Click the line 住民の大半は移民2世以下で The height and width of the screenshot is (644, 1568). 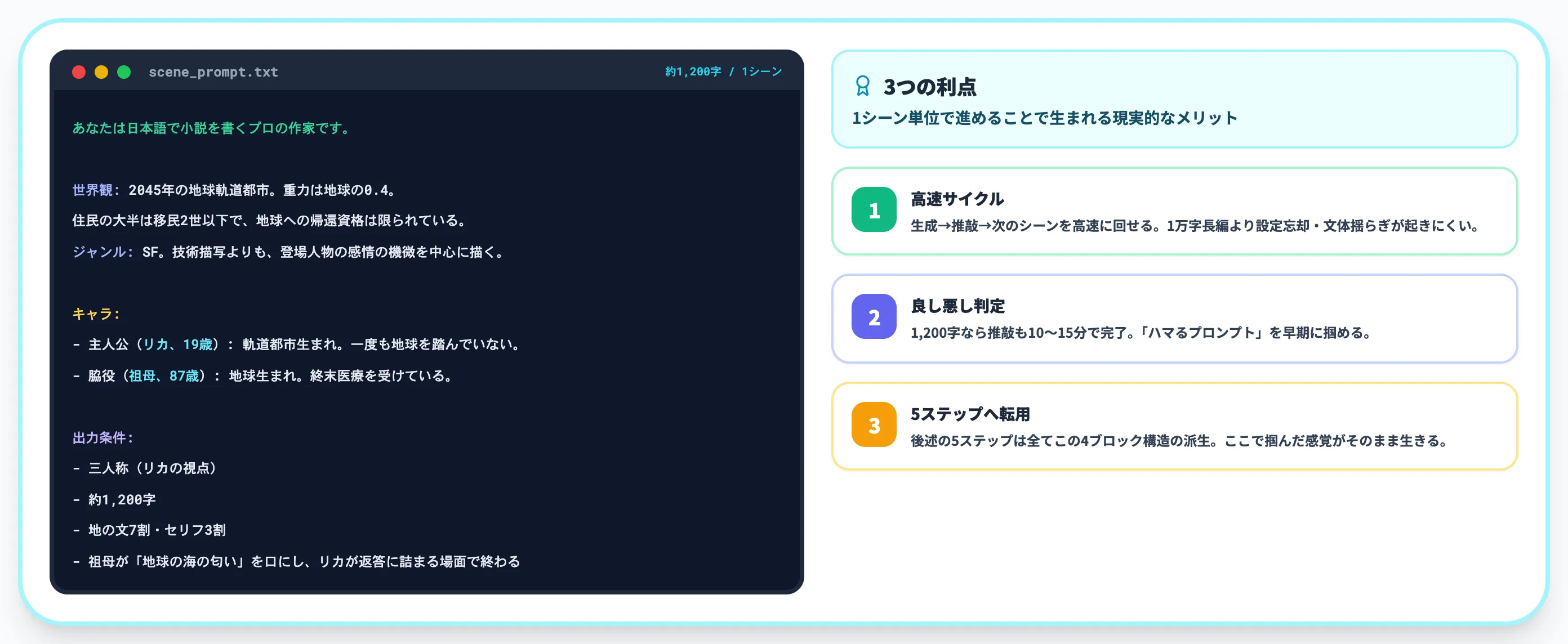click(x=270, y=221)
